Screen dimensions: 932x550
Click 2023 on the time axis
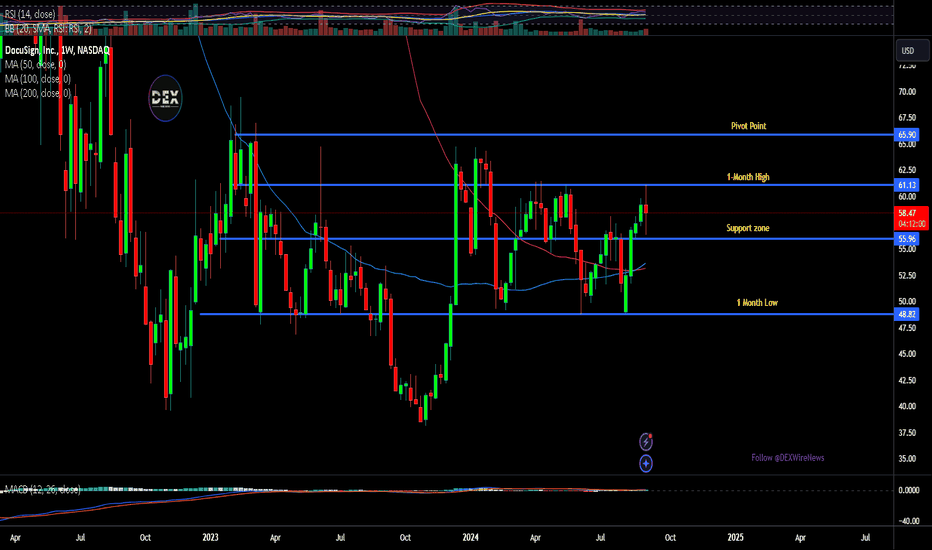[x=210, y=537]
